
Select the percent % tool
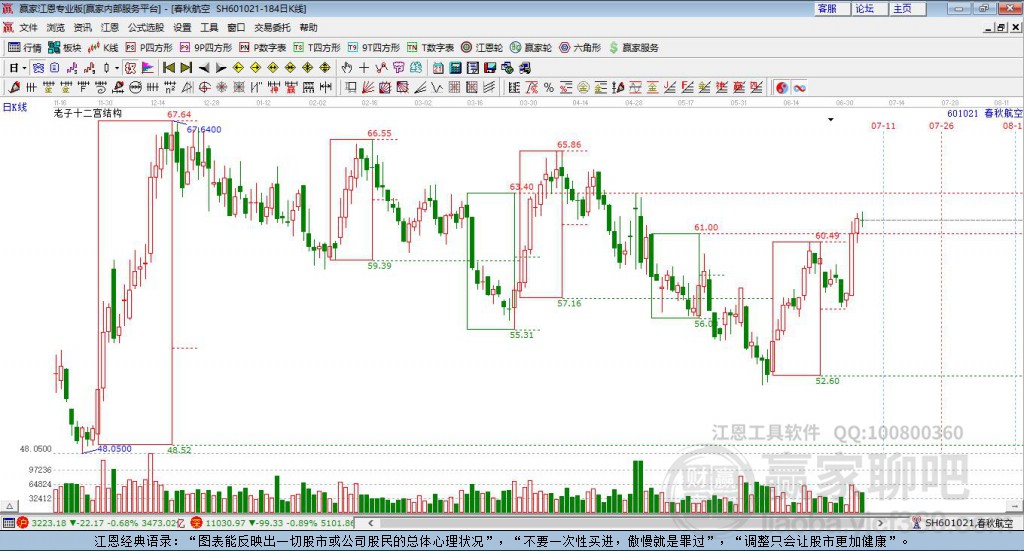(x=549, y=87)
